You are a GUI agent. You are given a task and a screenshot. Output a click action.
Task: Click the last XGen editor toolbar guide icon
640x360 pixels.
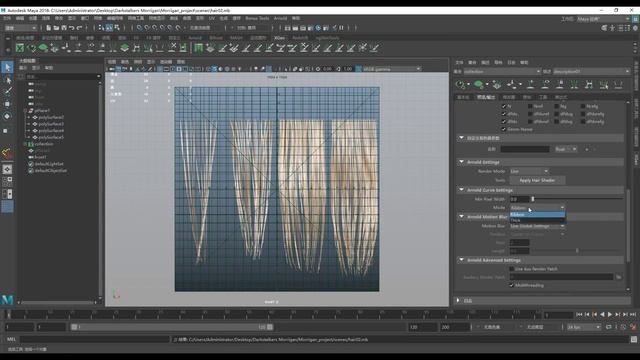(x=618, y=84)
